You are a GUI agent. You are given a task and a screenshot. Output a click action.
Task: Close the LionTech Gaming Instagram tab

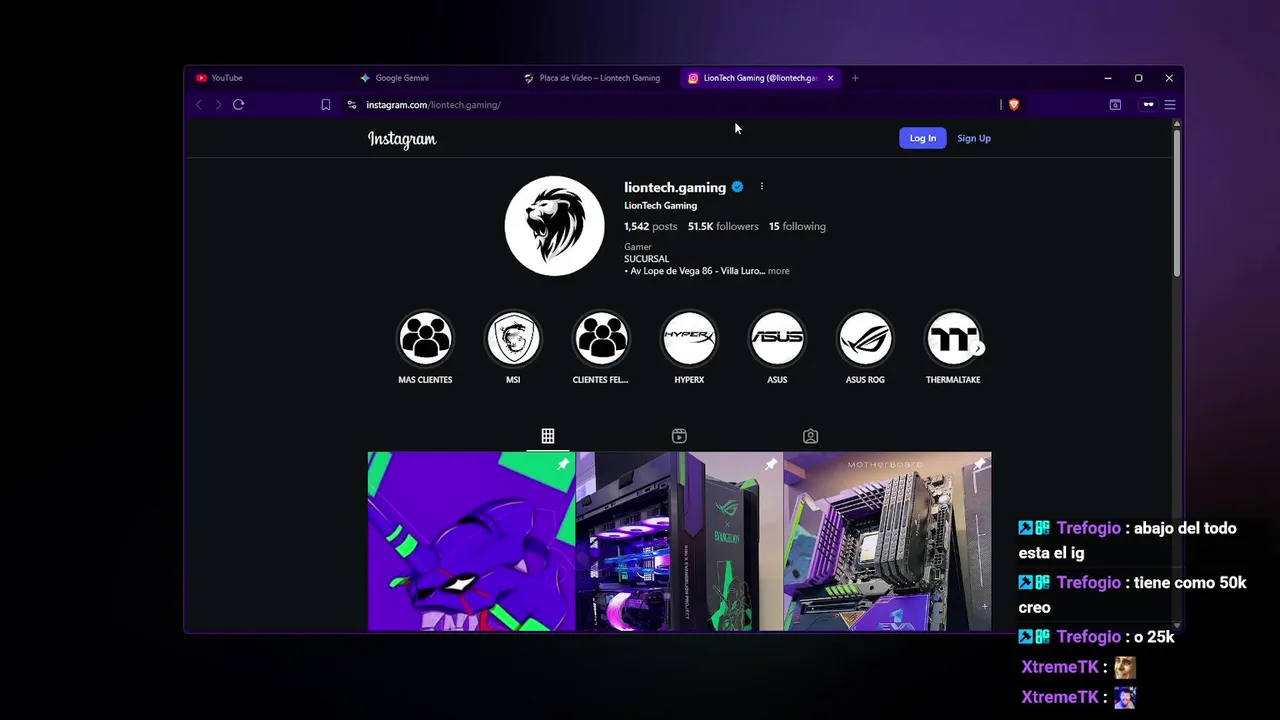(830, 78)
